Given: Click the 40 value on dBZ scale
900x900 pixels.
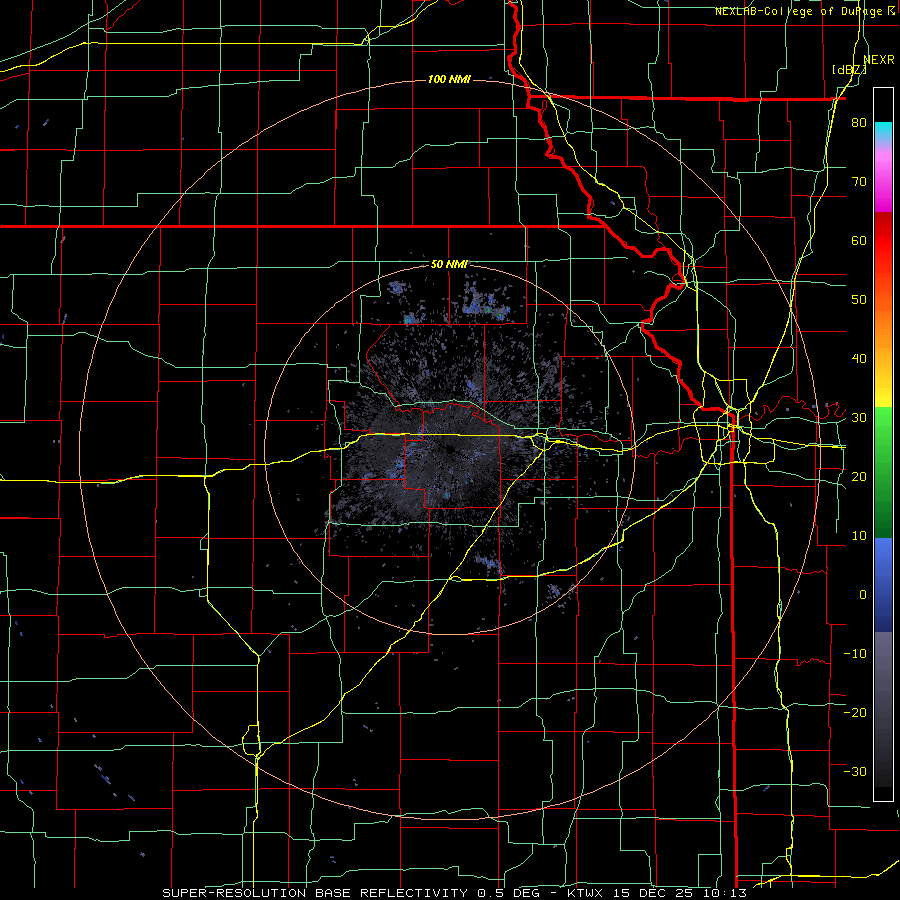Looking at the screenshot, I should click(x=859, y=359).
